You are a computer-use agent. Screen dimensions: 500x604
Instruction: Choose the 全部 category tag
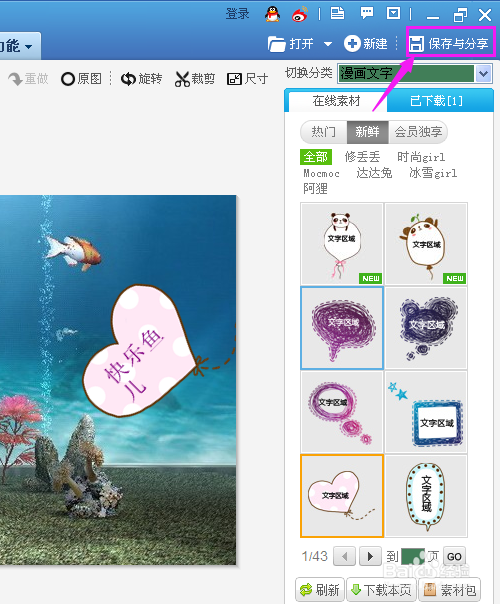click(315, 157)
